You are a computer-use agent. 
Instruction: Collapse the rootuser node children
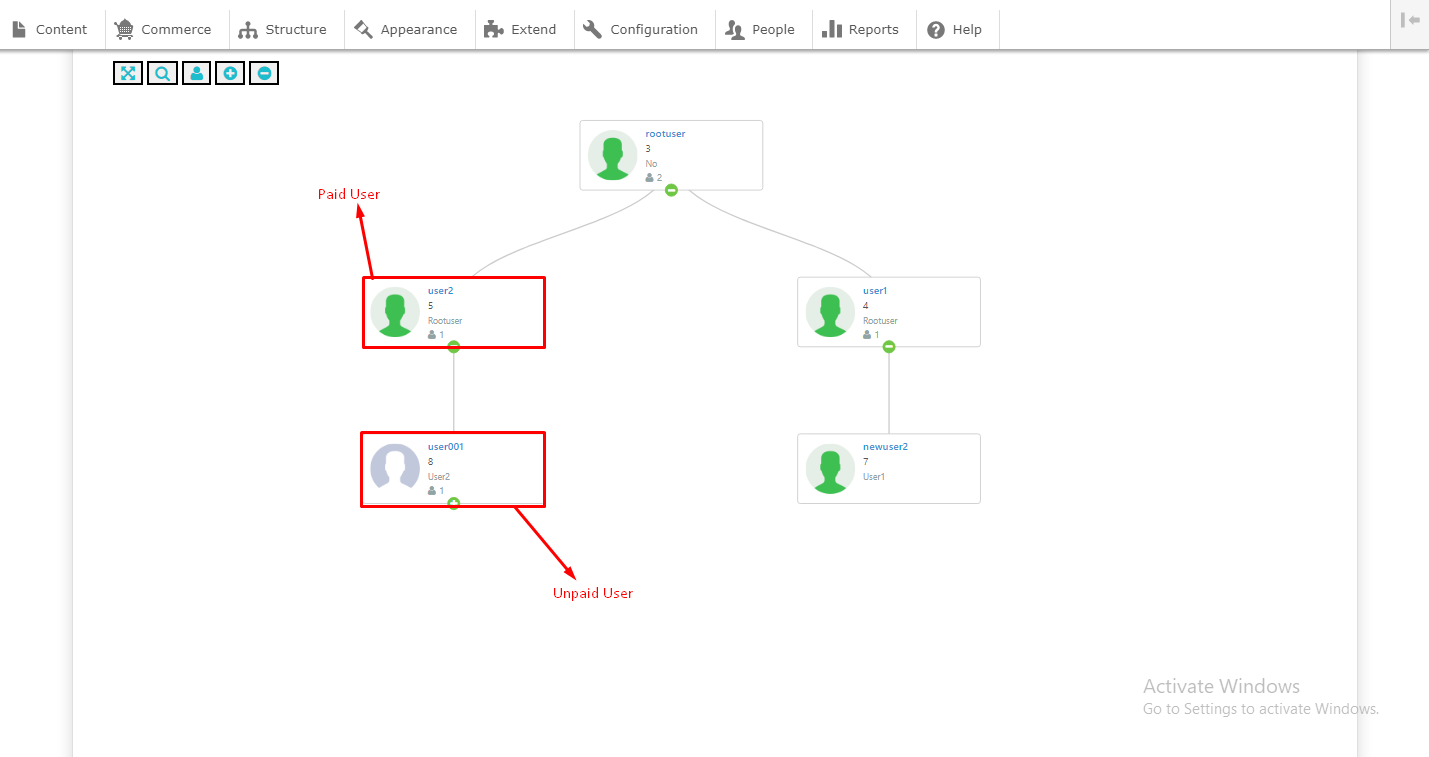(x=671, y=190)
